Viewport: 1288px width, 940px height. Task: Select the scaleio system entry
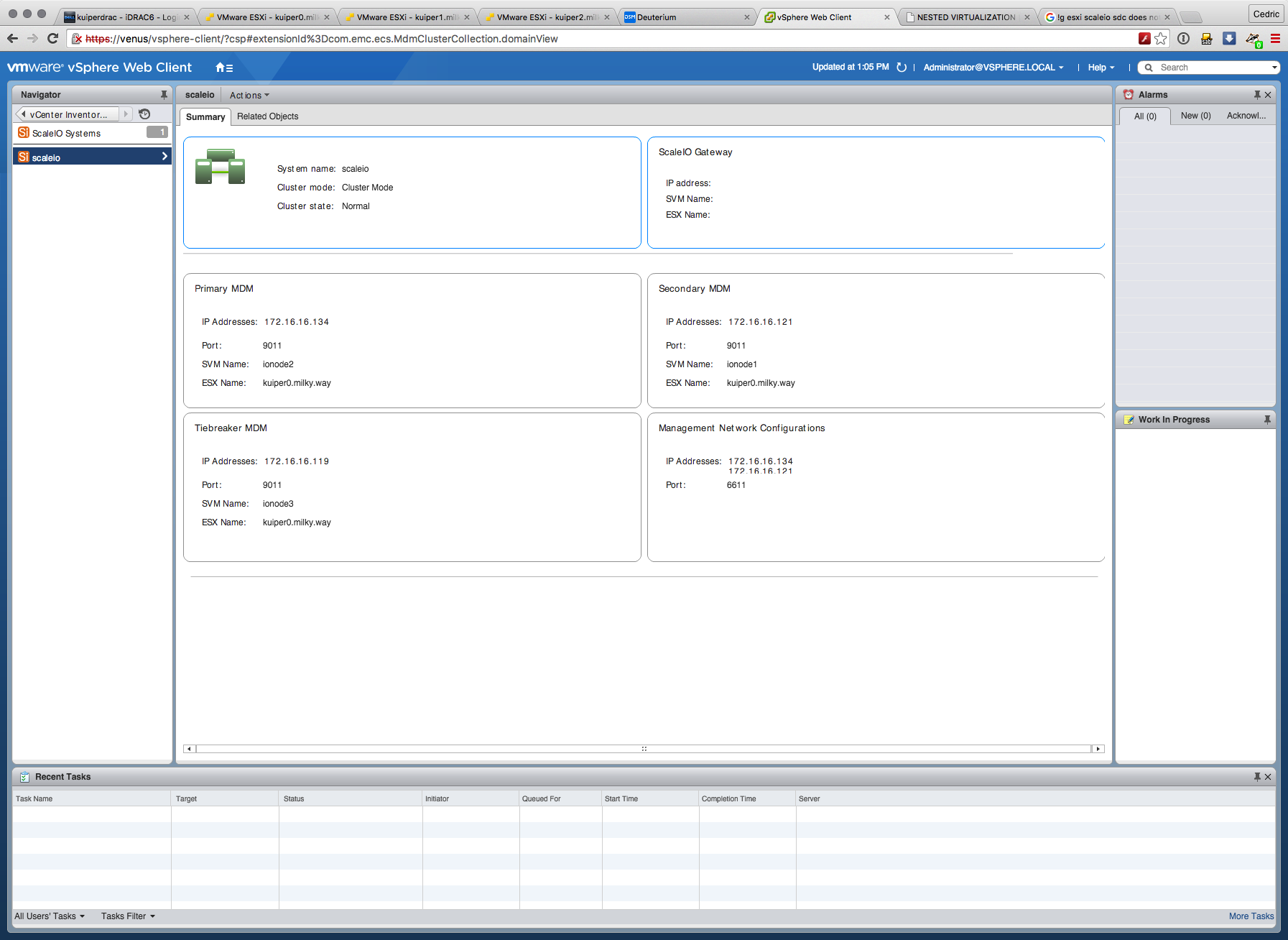click(92, 157)
